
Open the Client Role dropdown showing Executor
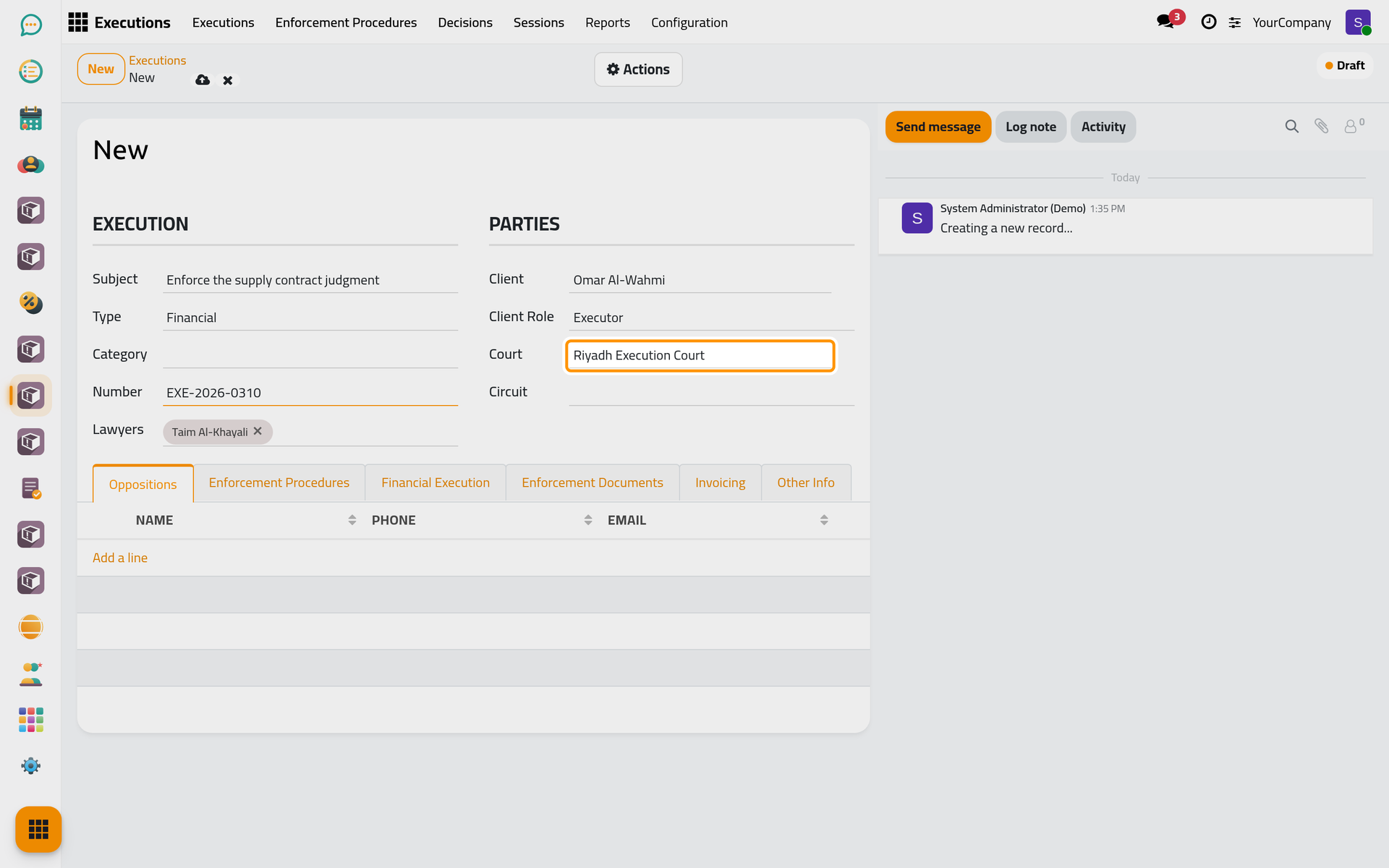pos(711,318)
